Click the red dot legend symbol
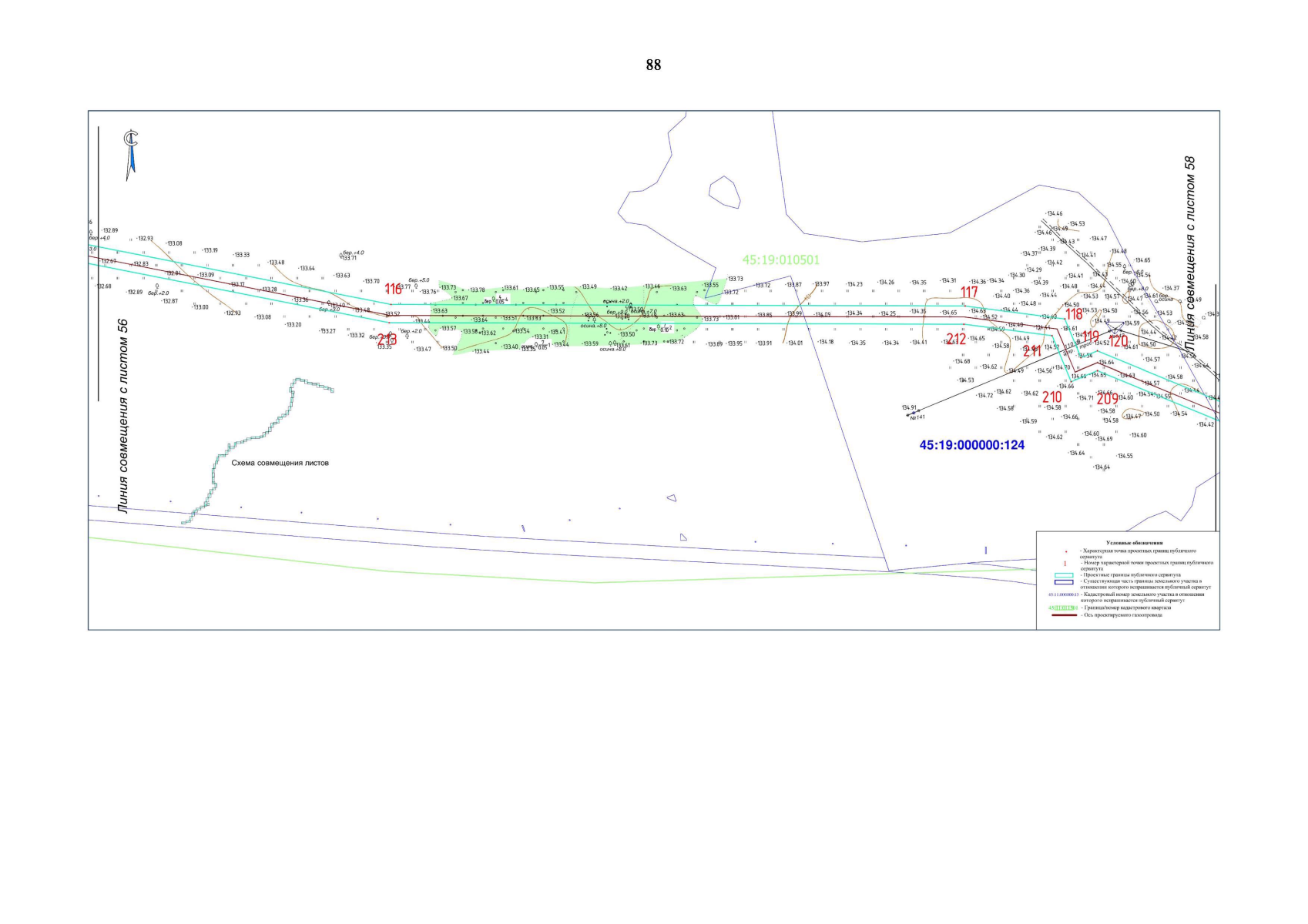 1065,552
